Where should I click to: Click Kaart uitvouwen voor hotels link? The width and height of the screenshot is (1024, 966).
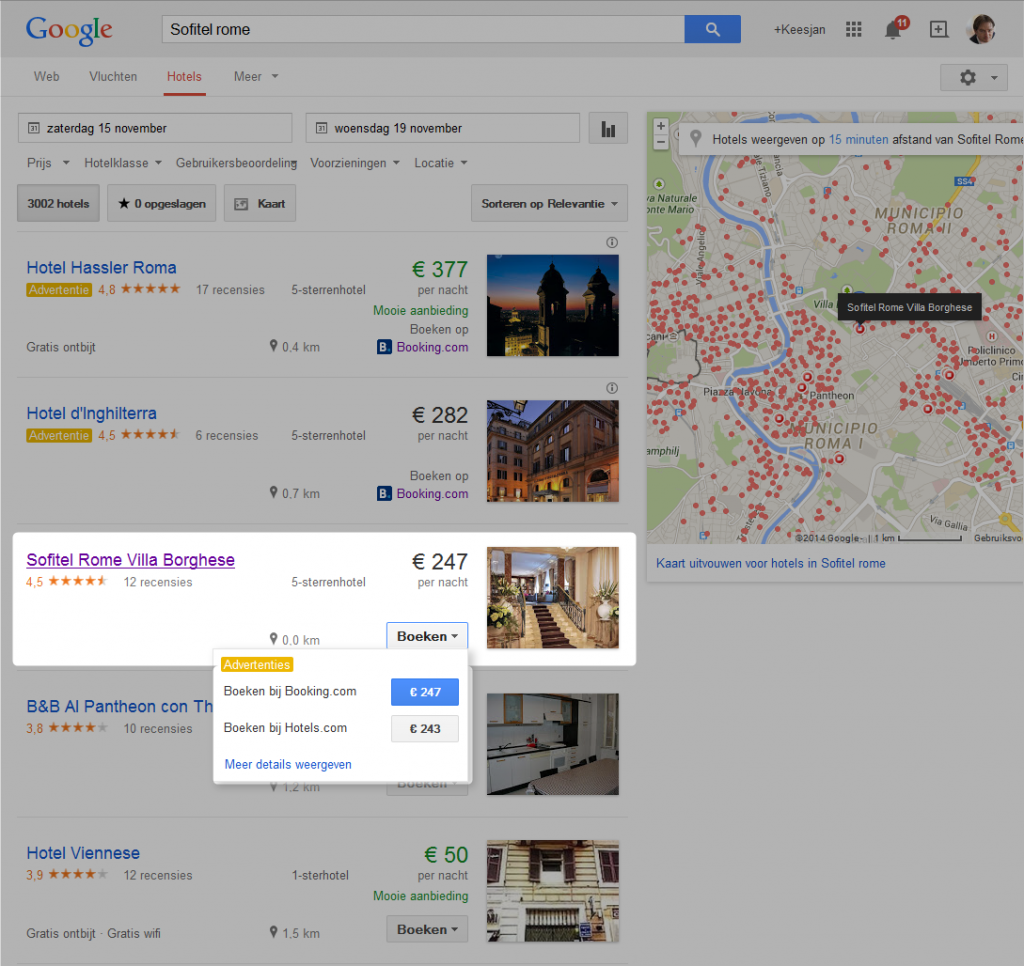771,563
